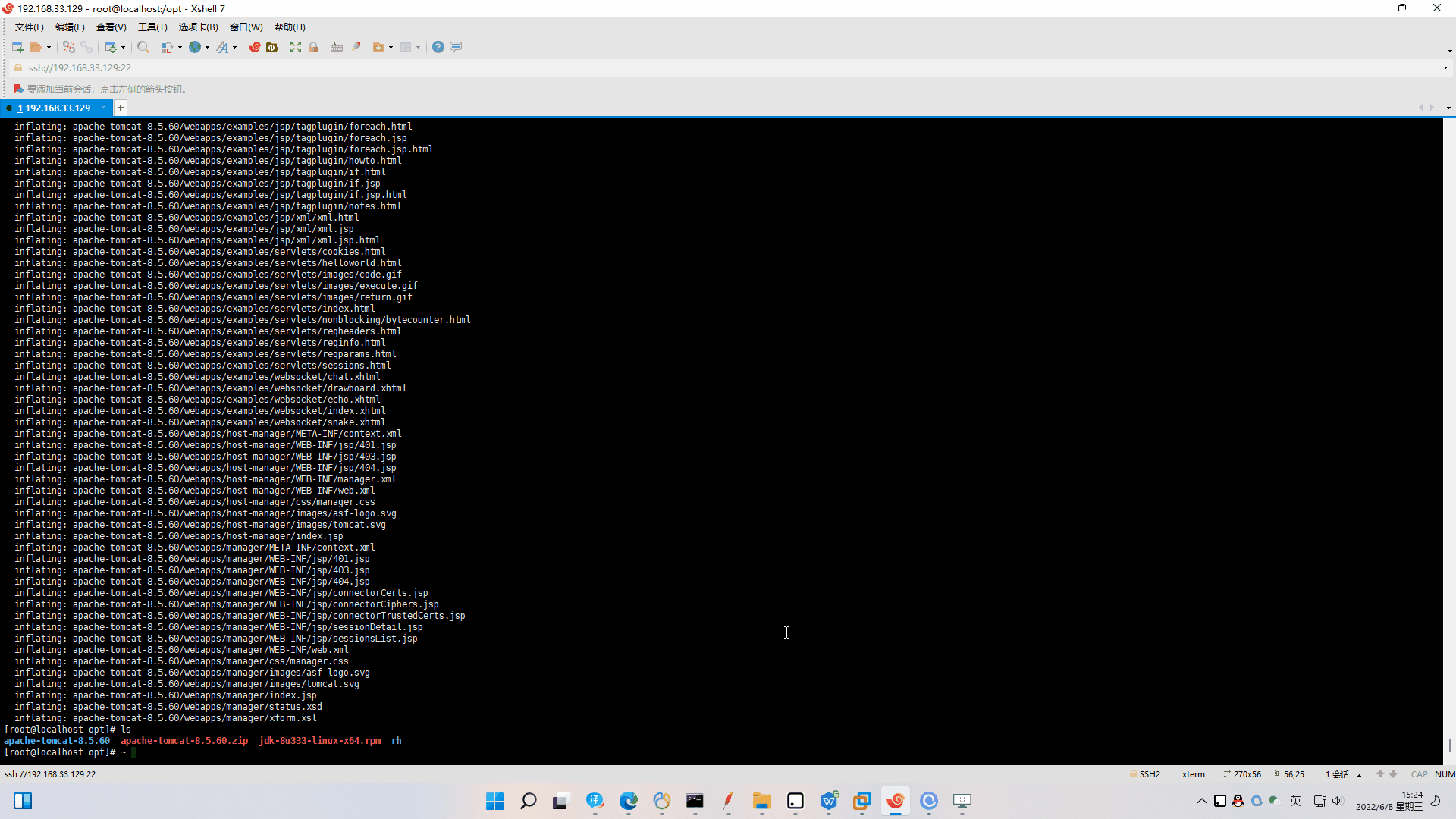Image resolution: width=1456 pixels, height=819 pixels.
Task: Select the highlight/compose pen tool
Action: pyautogui.click(x=353, y=47)
